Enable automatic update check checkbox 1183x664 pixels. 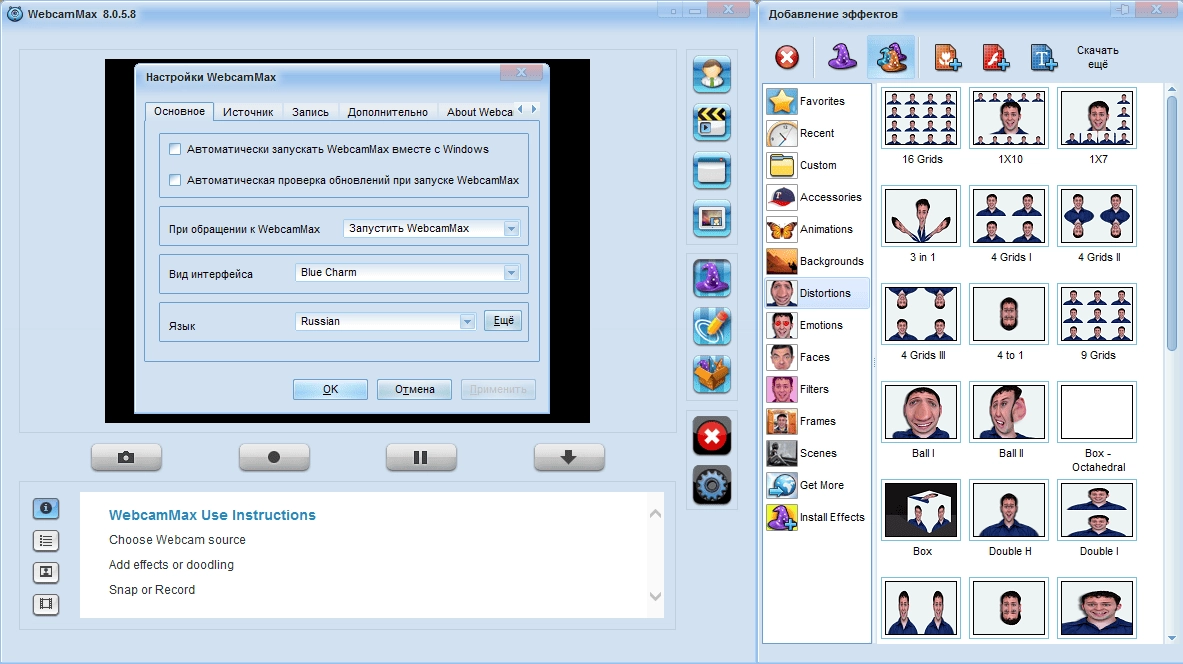tap(175, 180)
